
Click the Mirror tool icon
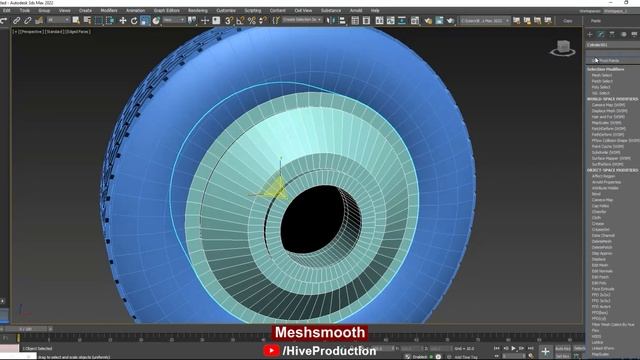[x=331, y=20]
